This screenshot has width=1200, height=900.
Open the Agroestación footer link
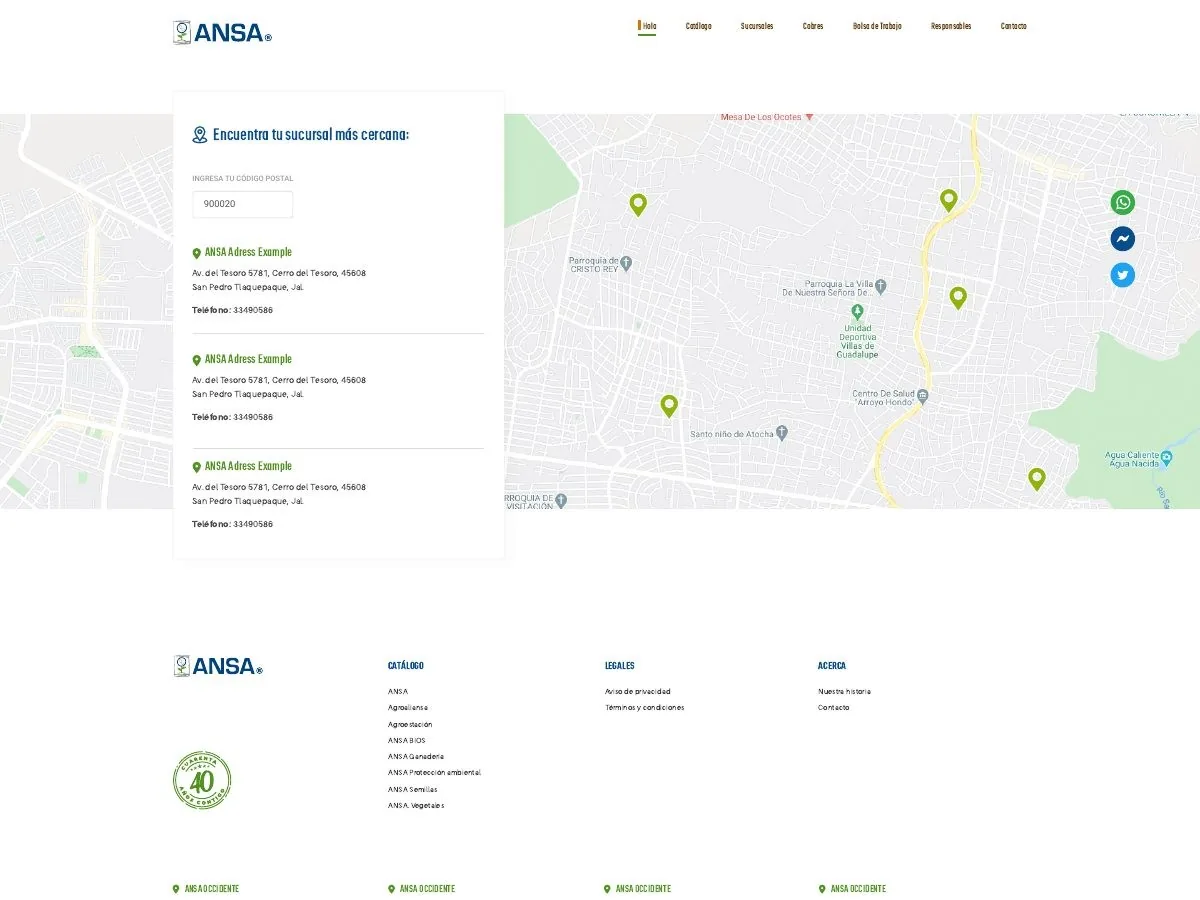410,724
